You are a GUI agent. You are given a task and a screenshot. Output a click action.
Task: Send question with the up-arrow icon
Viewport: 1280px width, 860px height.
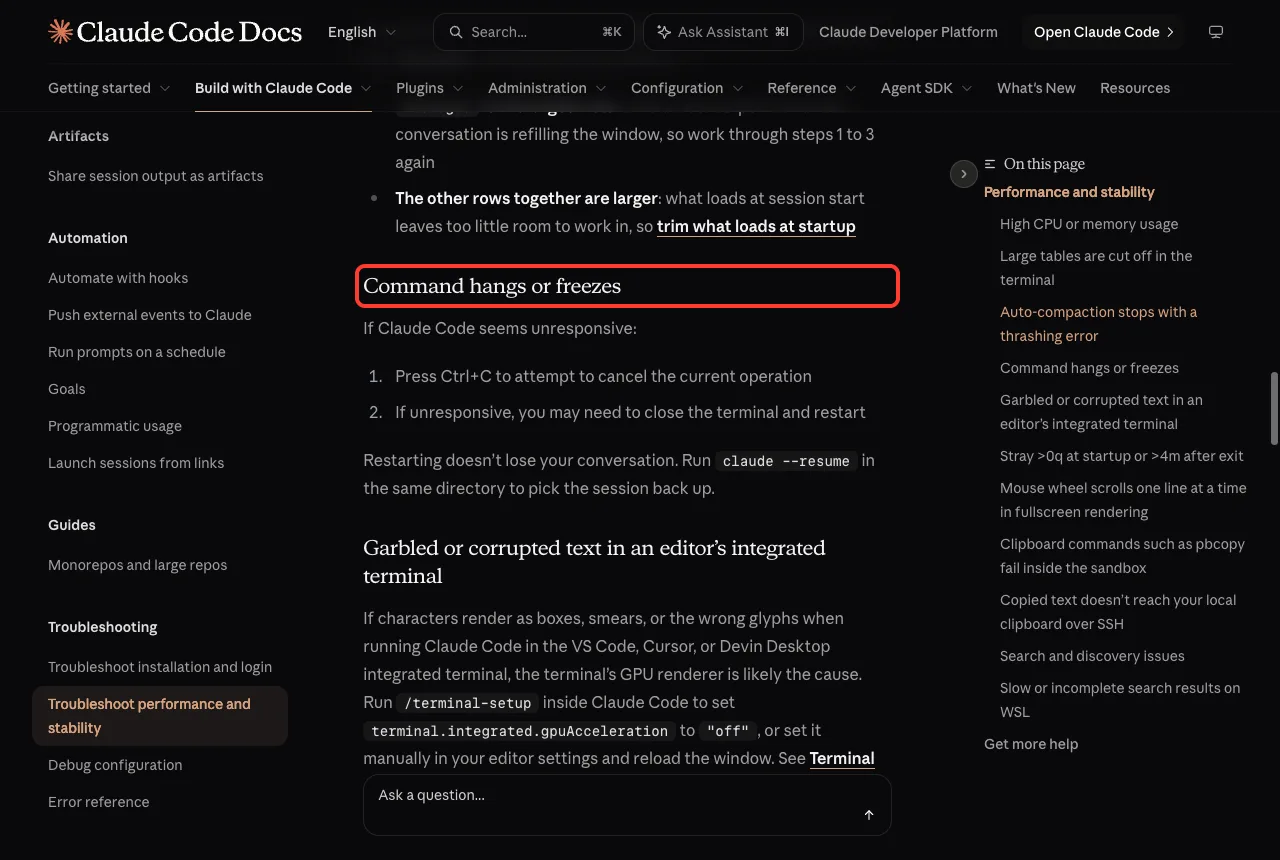(869, 815)
